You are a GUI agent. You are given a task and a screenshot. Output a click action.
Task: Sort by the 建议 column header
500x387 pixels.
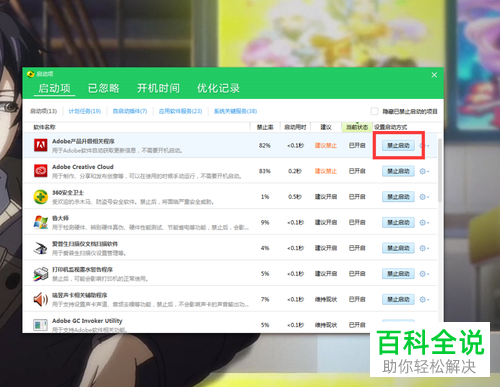[x=326, y=127]
